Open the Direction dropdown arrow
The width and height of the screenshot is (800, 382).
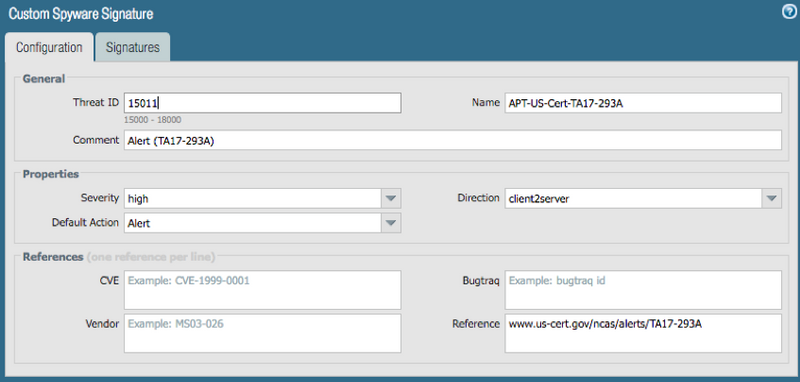coord(771,198)
